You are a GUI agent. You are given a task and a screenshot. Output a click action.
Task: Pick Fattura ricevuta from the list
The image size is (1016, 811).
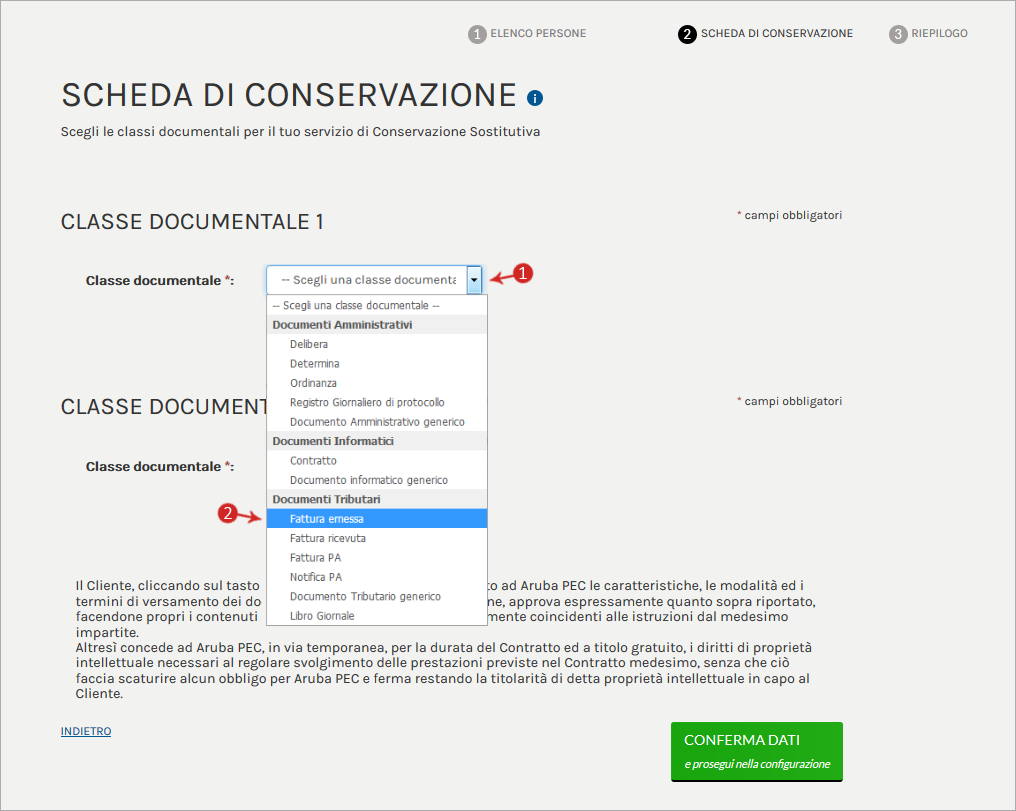(376, 538)
